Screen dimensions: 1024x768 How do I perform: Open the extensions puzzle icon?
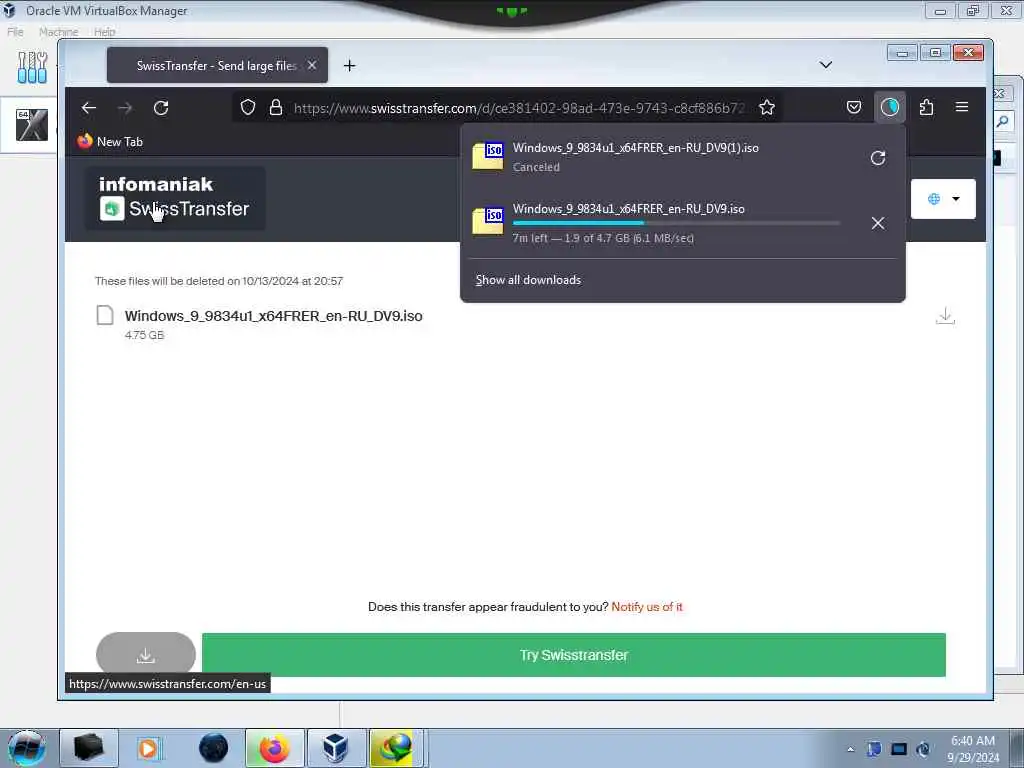click(x=926, y=107)
